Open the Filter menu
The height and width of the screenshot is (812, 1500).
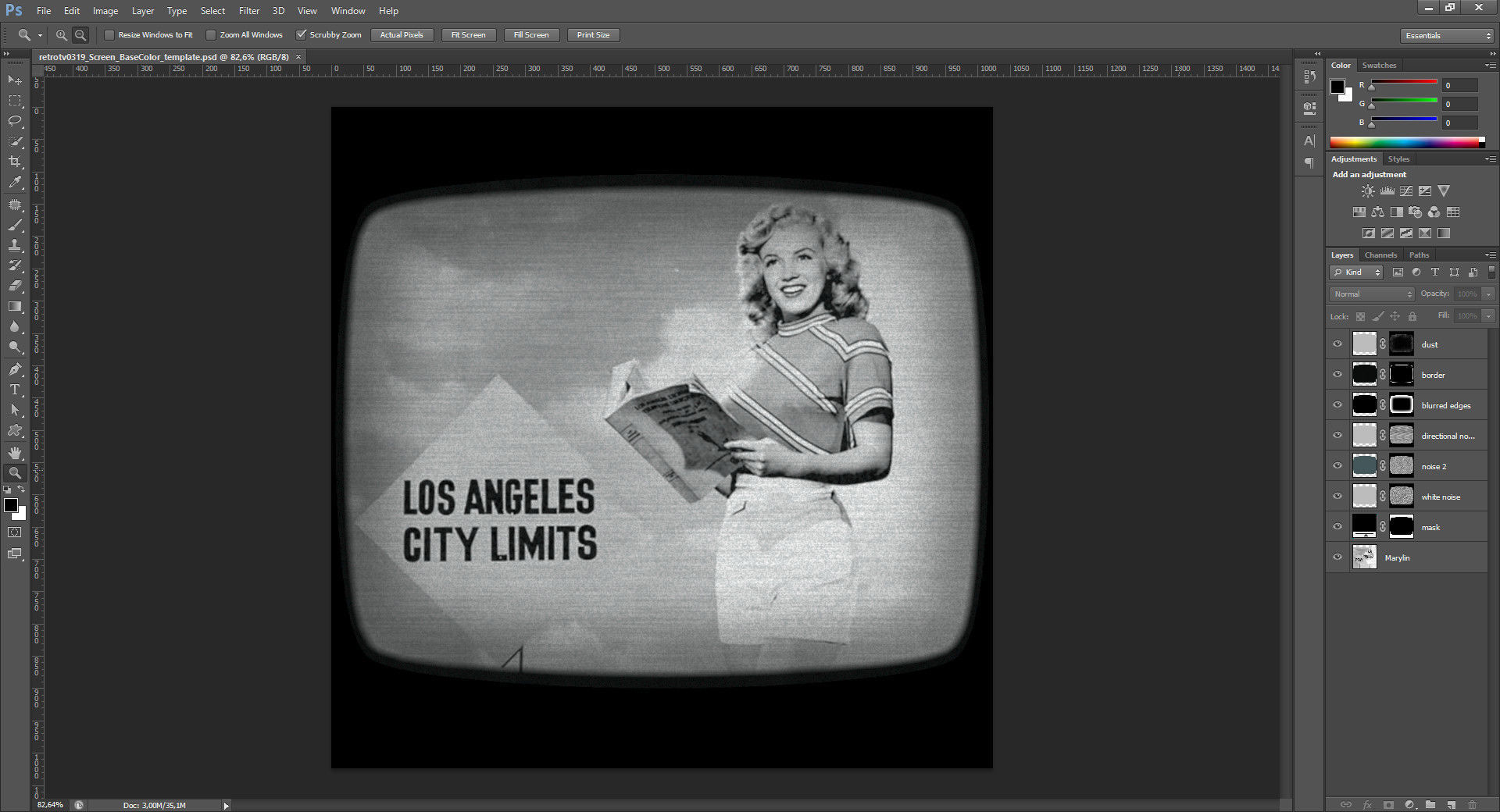pyautogui.click(x=249, y=11)
